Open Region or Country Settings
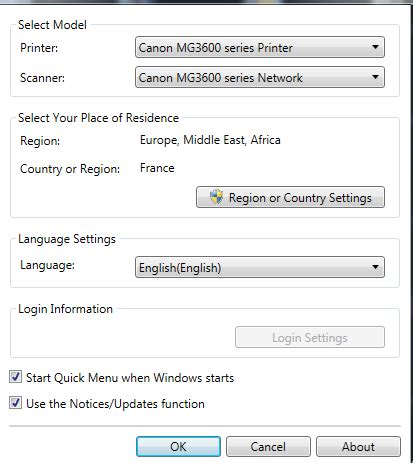The width and height of the screenshot is (413, 463). [x=290, y=197]
